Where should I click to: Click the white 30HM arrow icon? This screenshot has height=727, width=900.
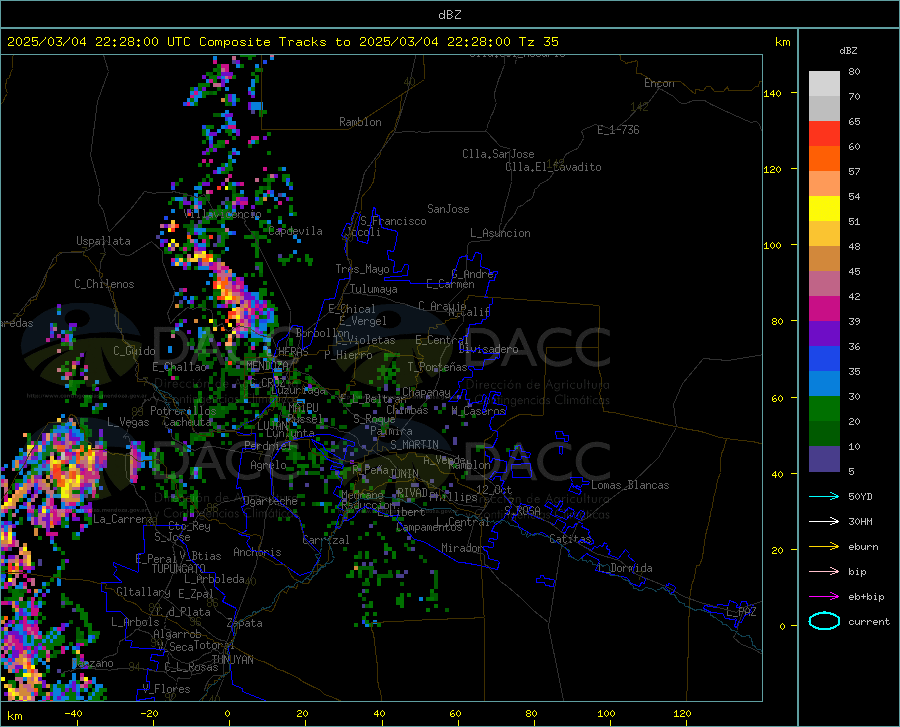coord(824,522)
